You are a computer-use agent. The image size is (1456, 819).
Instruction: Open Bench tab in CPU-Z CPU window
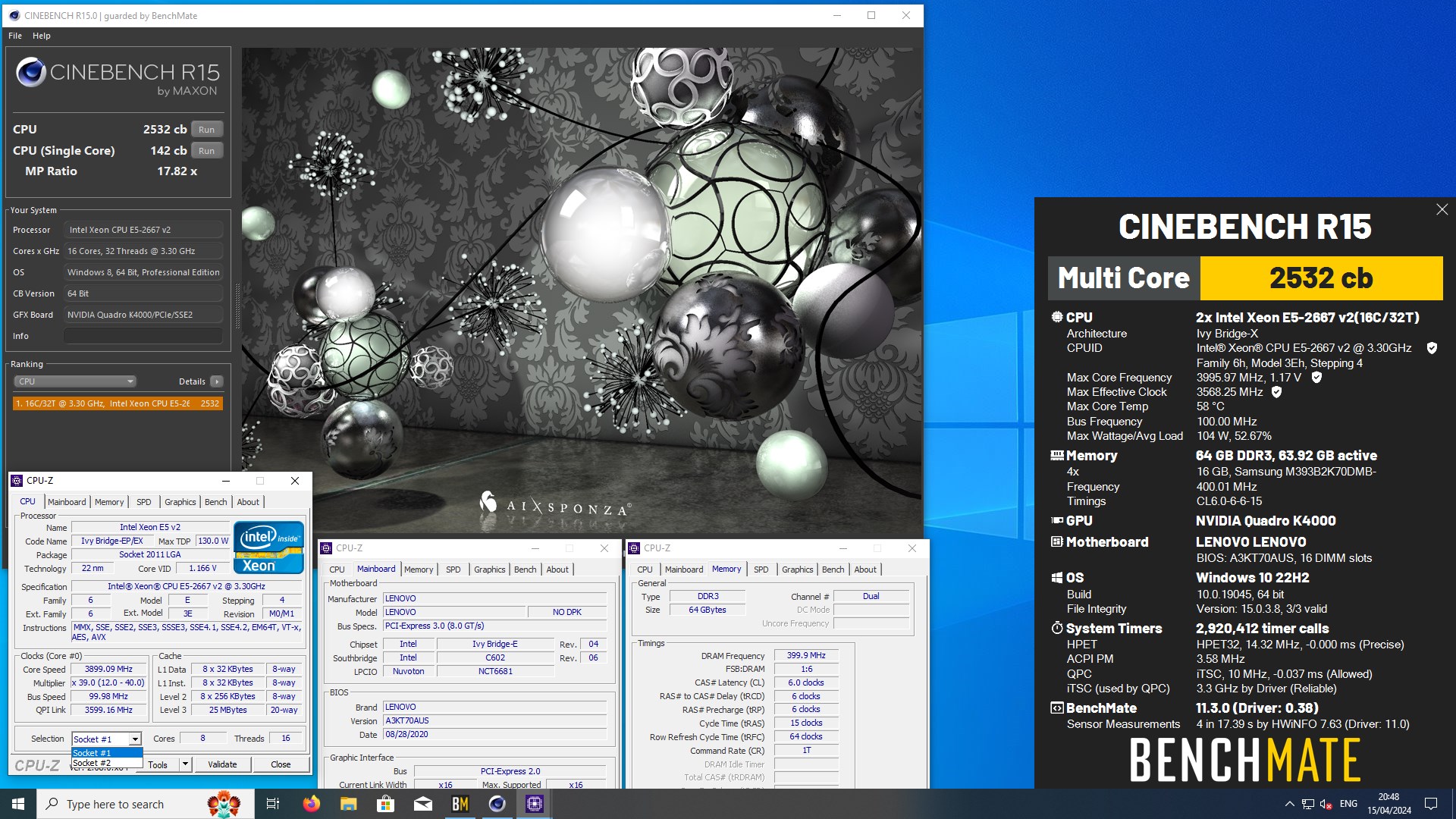pos(216,502)
